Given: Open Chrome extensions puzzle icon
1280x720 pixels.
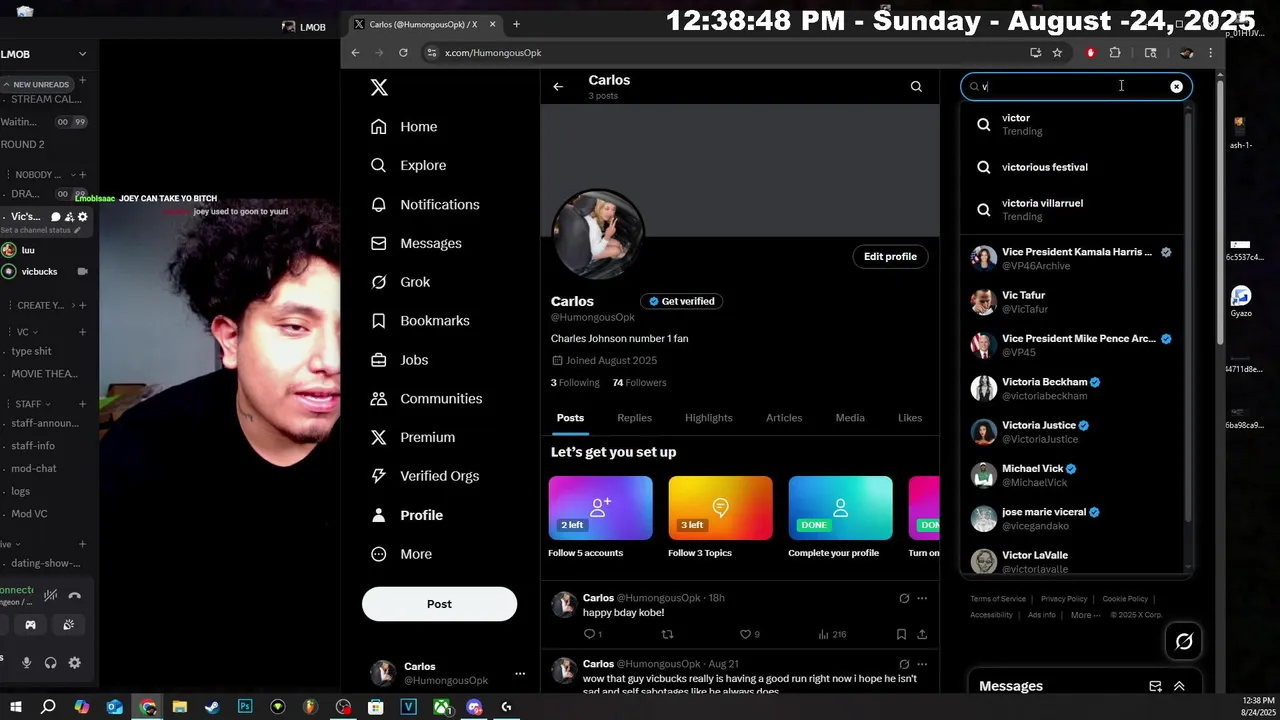Looking at the screenshot, I should pyautogui.click(x=1115, y=53).
